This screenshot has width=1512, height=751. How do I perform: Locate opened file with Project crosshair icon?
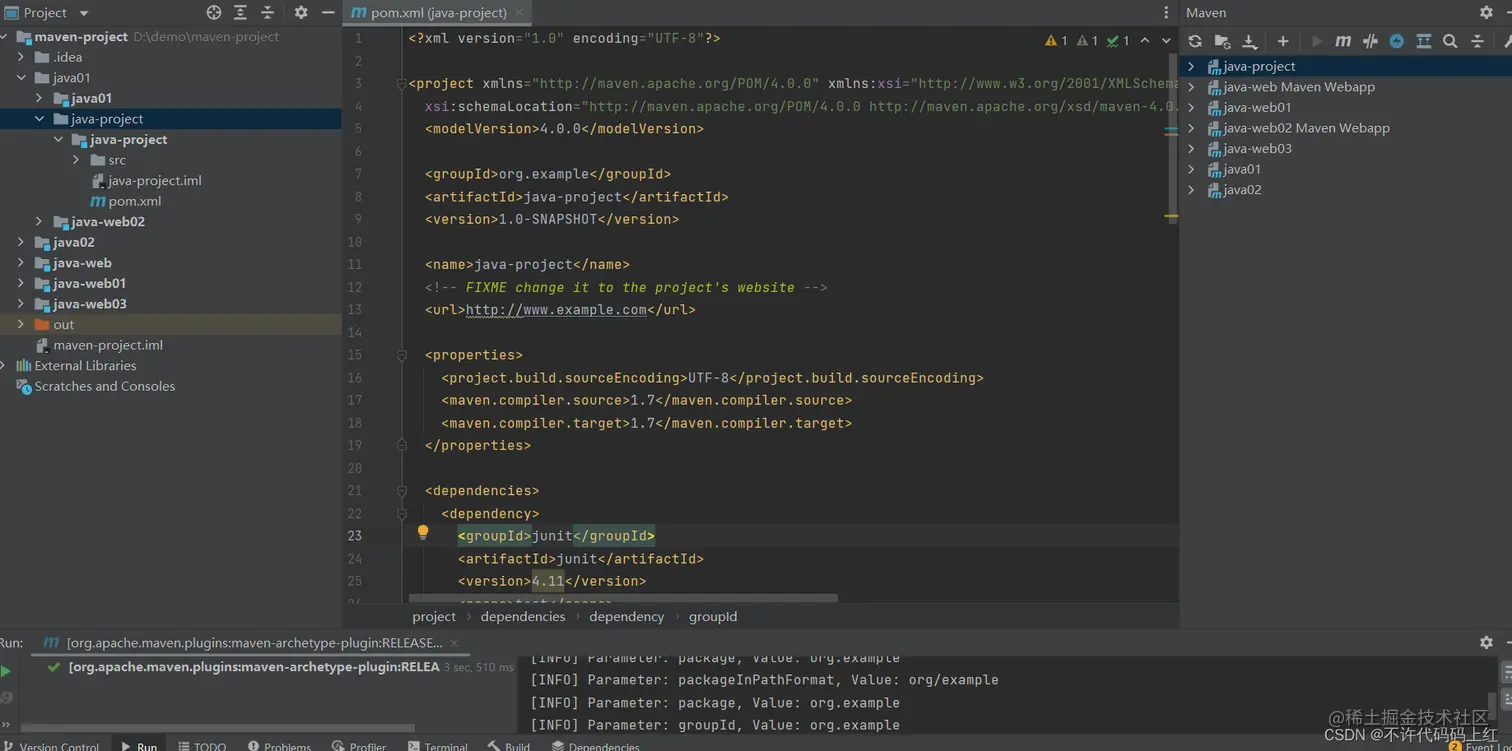click(214, 13)
